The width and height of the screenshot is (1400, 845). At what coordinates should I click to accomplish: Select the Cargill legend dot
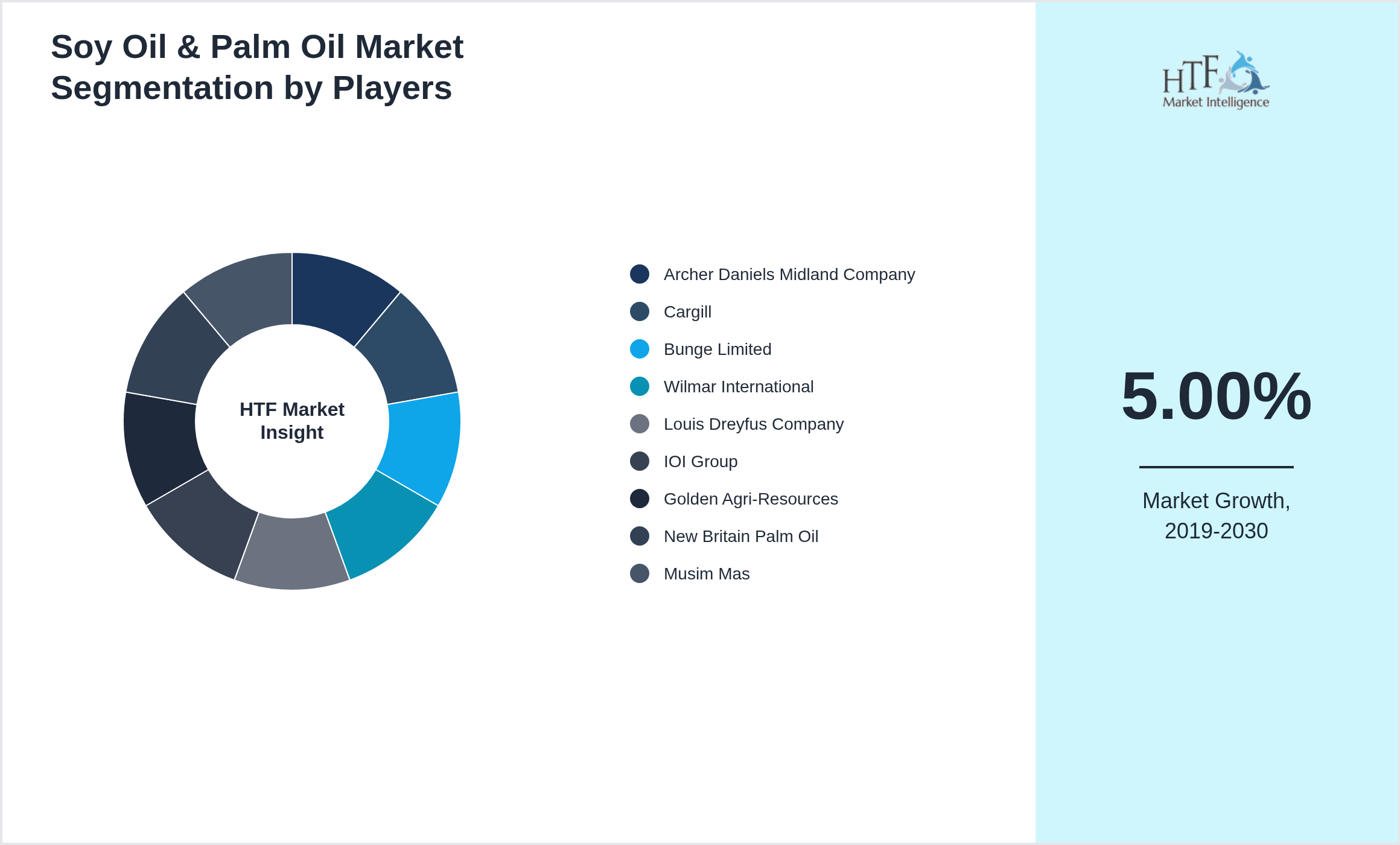click(640, 312)
